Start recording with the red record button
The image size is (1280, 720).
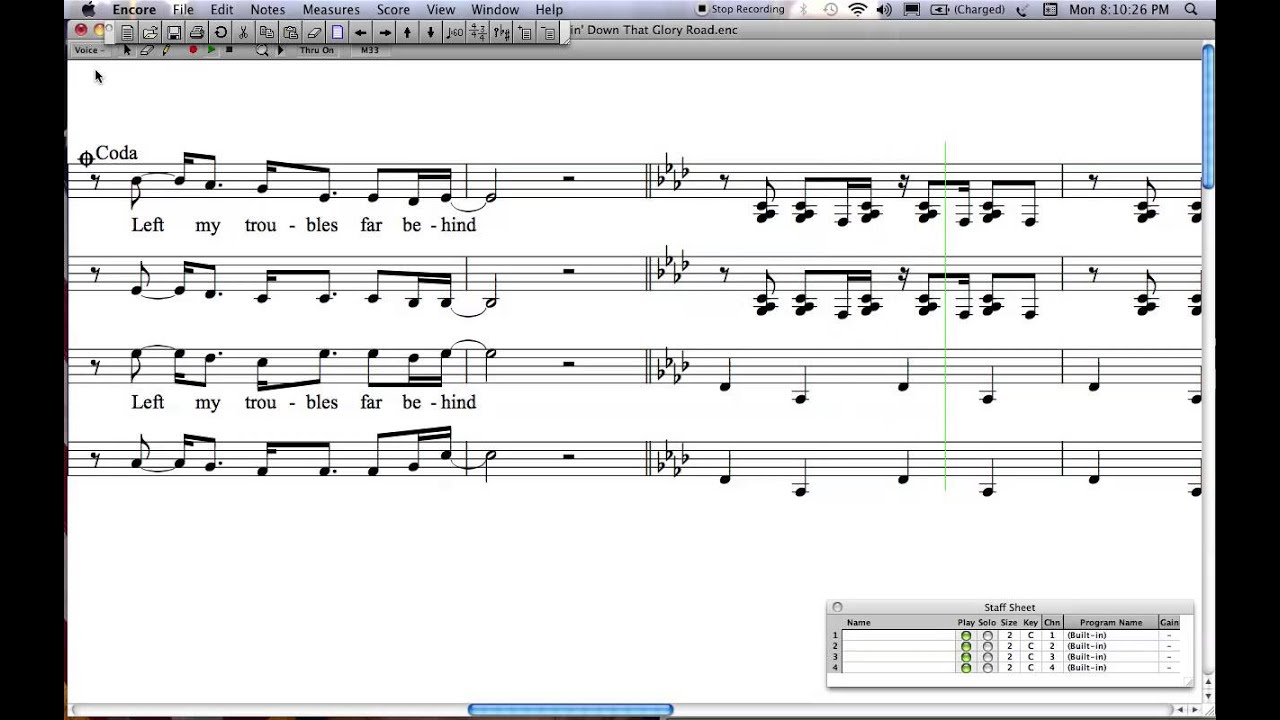coord(193,50)
